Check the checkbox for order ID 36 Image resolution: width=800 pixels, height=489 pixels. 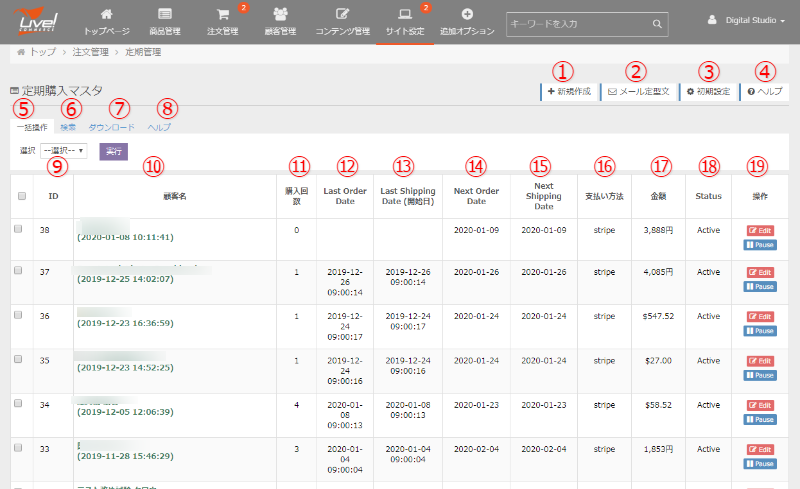[x=18, y=316]
